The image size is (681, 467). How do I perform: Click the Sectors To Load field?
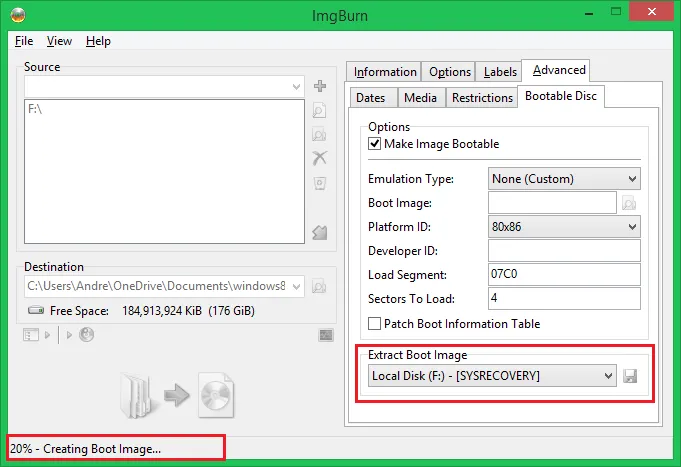pos(564,298)
